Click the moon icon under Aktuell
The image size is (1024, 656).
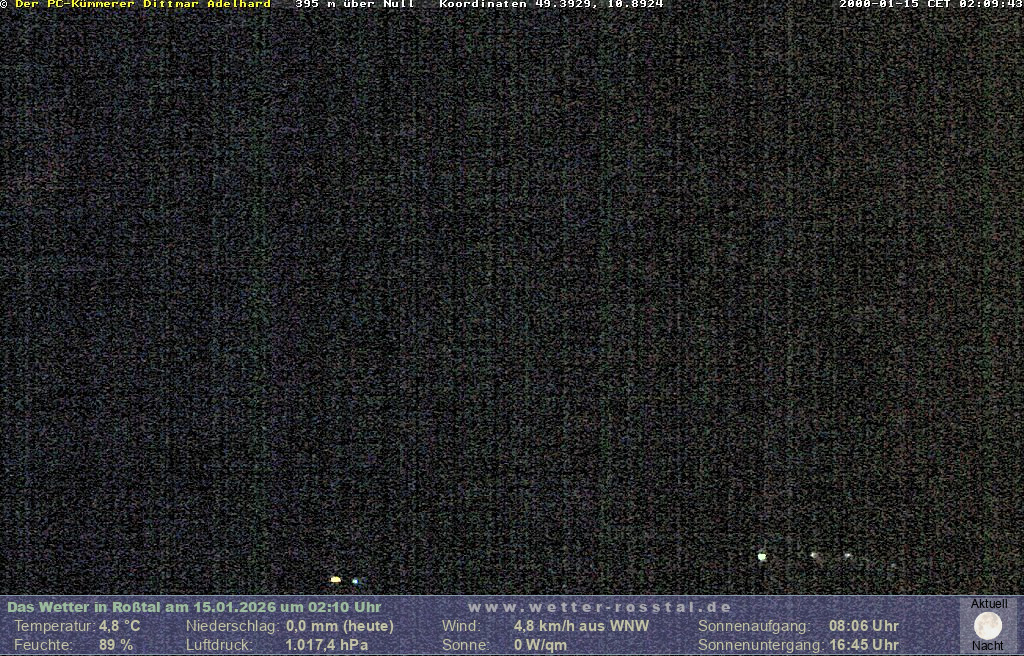pyautogui.click(x=988, y=625)
